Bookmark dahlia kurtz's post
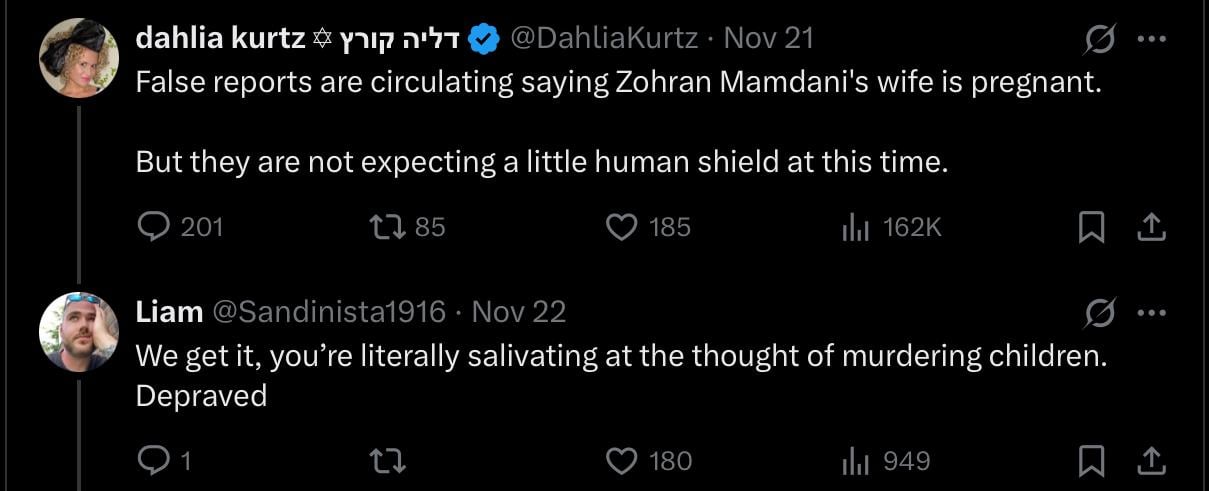Image resolution: width=1209 pixels, height=491 pixels. click(x=1089, y=228)
